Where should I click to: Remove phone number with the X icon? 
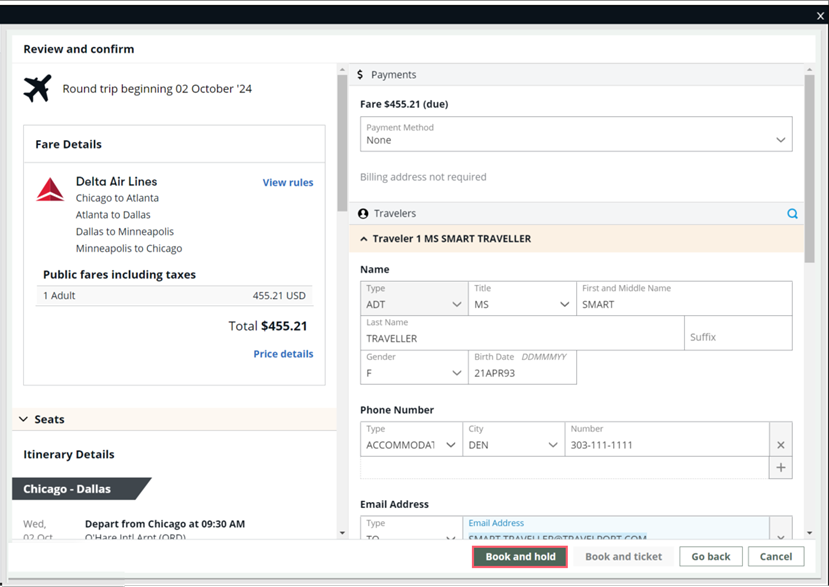coord(781,445)
